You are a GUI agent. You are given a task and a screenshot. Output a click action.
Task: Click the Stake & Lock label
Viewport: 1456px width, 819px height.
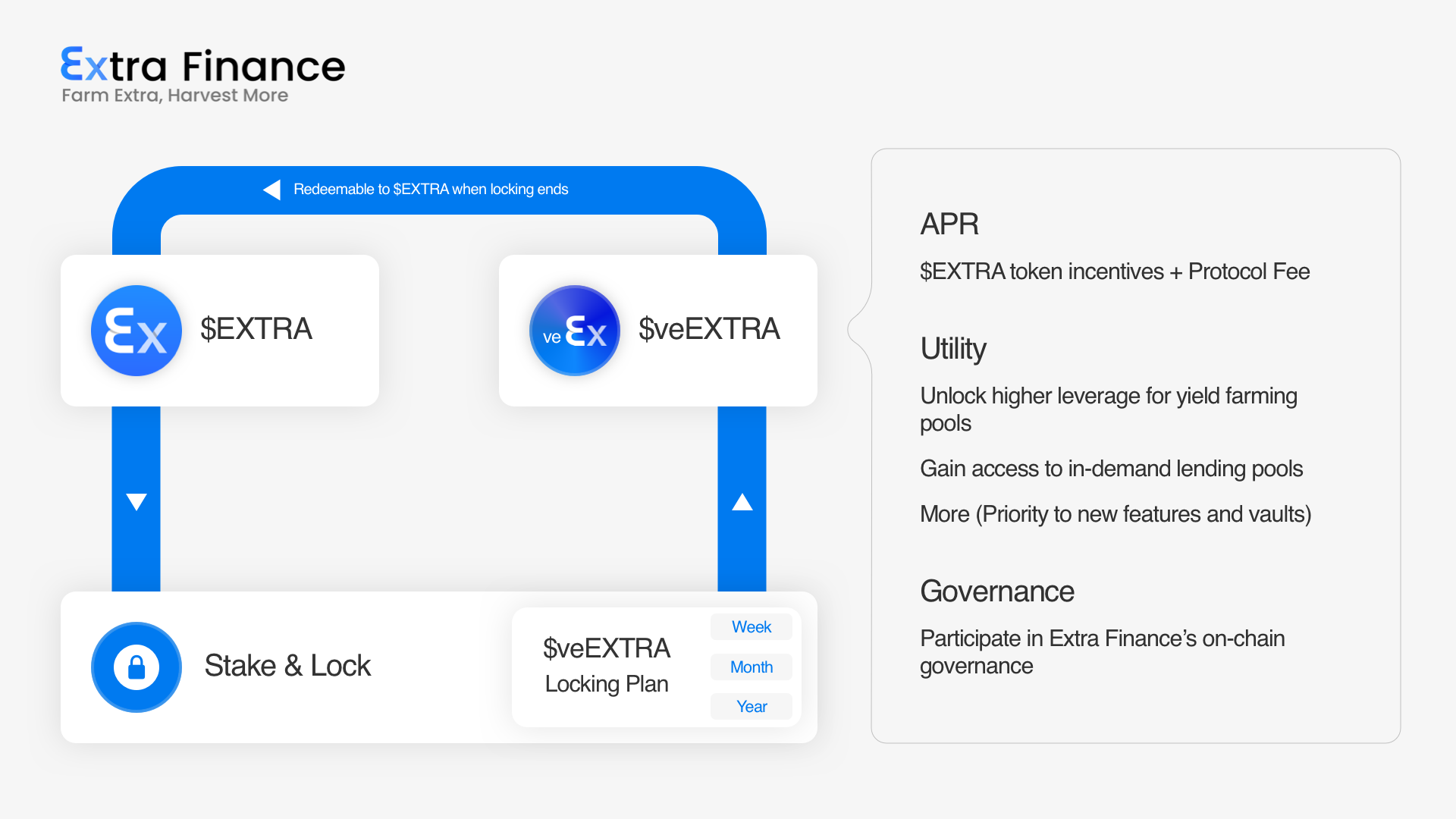pos(287,666)
